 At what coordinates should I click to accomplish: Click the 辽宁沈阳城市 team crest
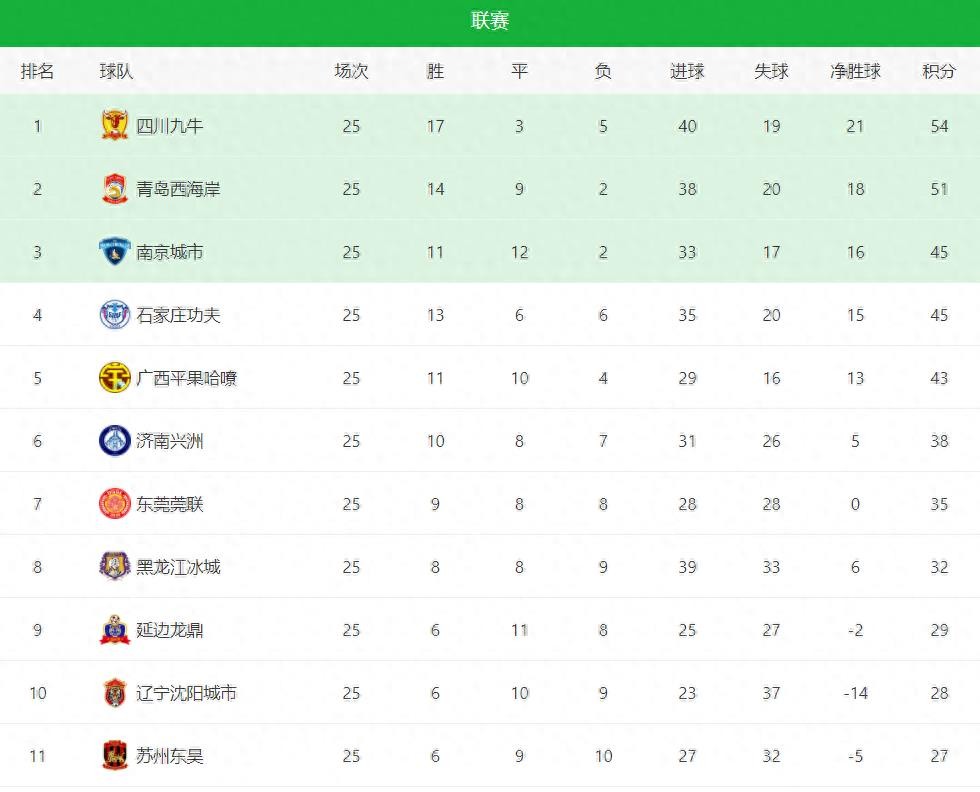pyautogui.click(x=115, y=693)
